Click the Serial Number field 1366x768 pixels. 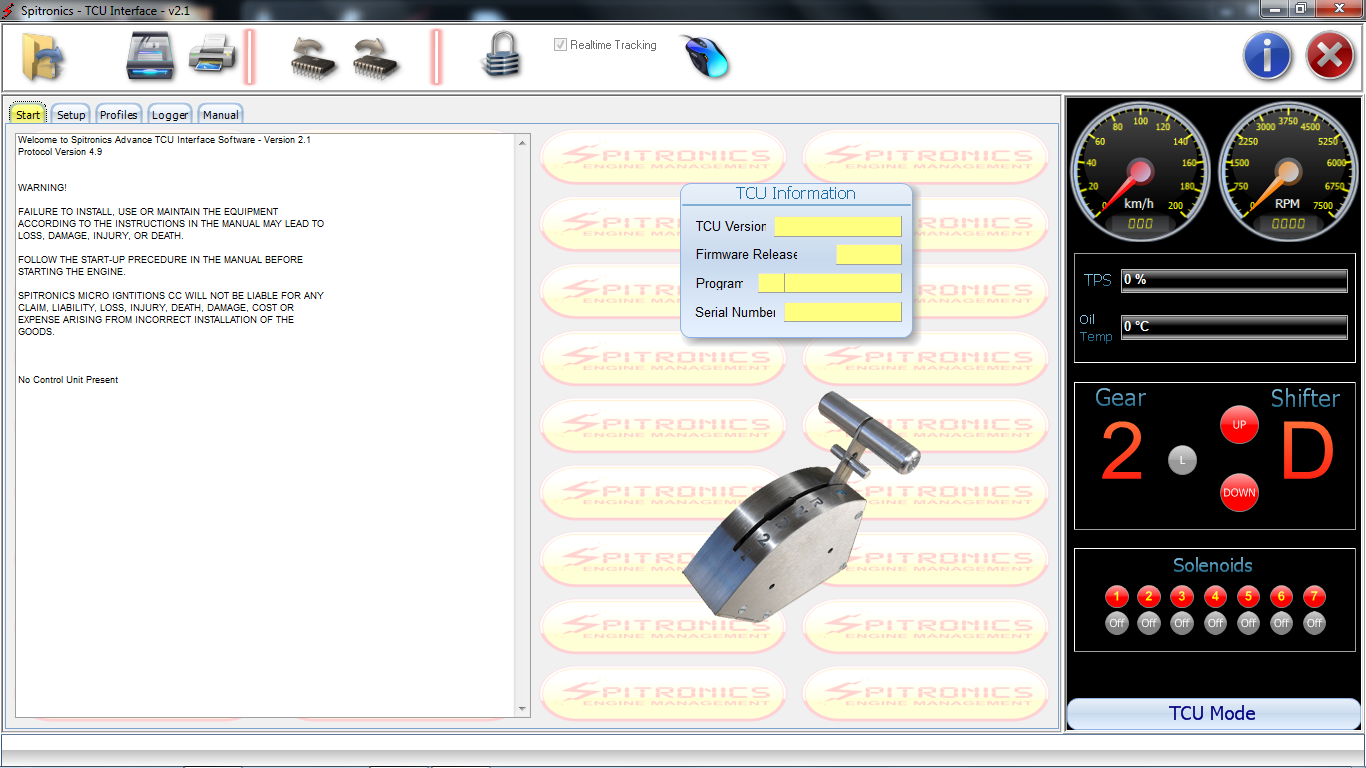pos(843,312)
